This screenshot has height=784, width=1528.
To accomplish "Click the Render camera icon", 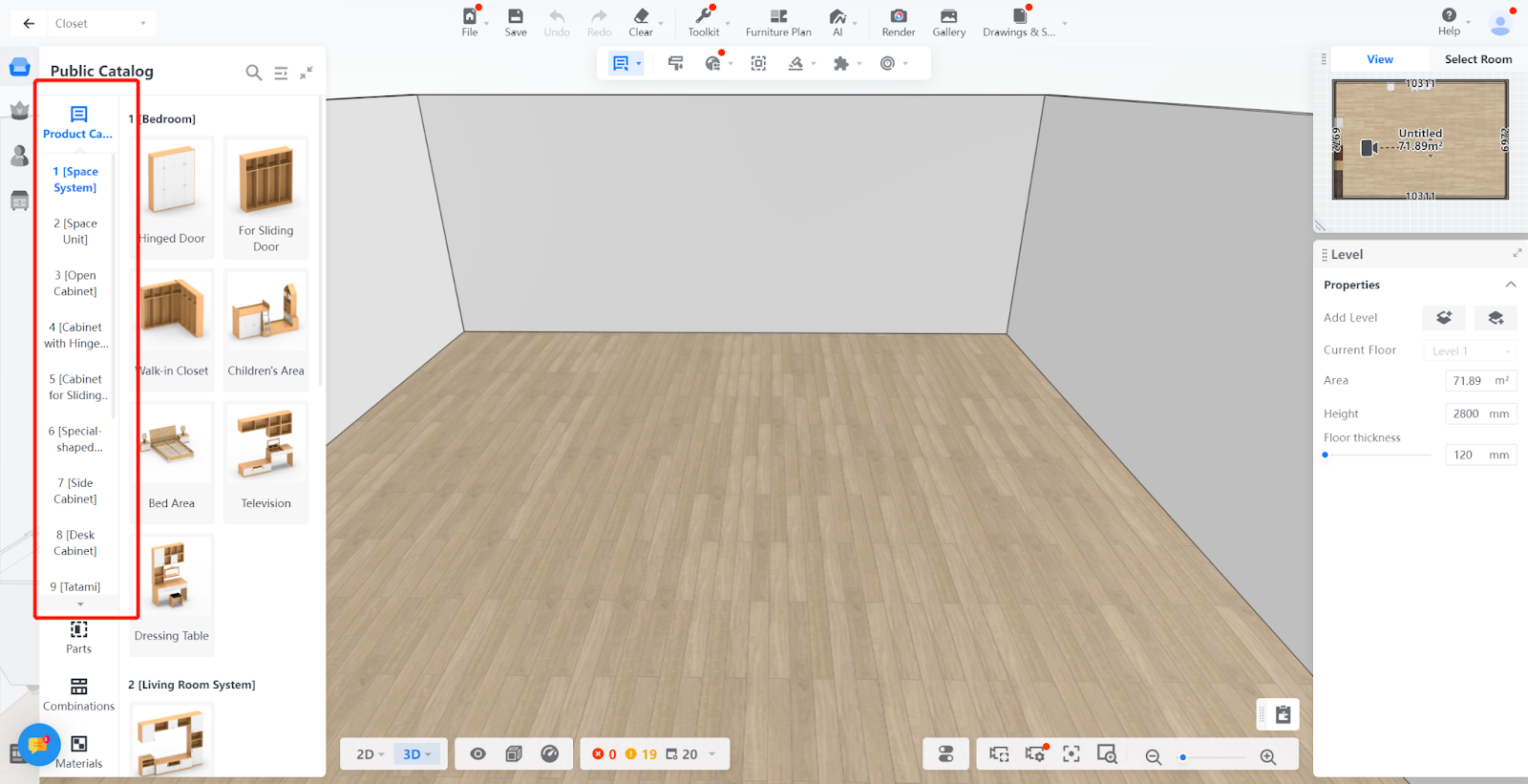I will pyautogui.click(x=898, y=17).
